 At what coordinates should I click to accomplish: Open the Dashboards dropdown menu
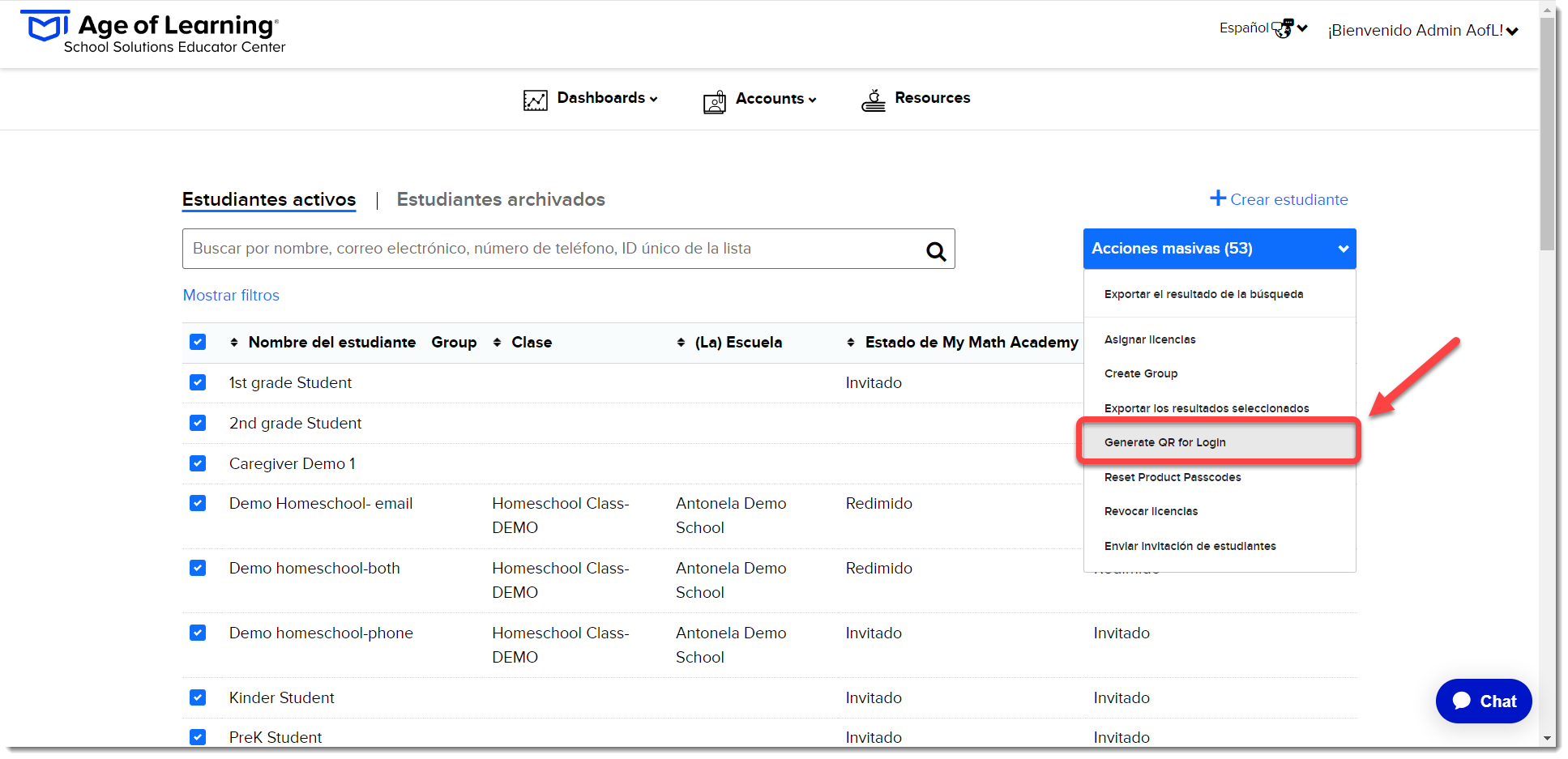pyautogui.click(x=607, y=98)
